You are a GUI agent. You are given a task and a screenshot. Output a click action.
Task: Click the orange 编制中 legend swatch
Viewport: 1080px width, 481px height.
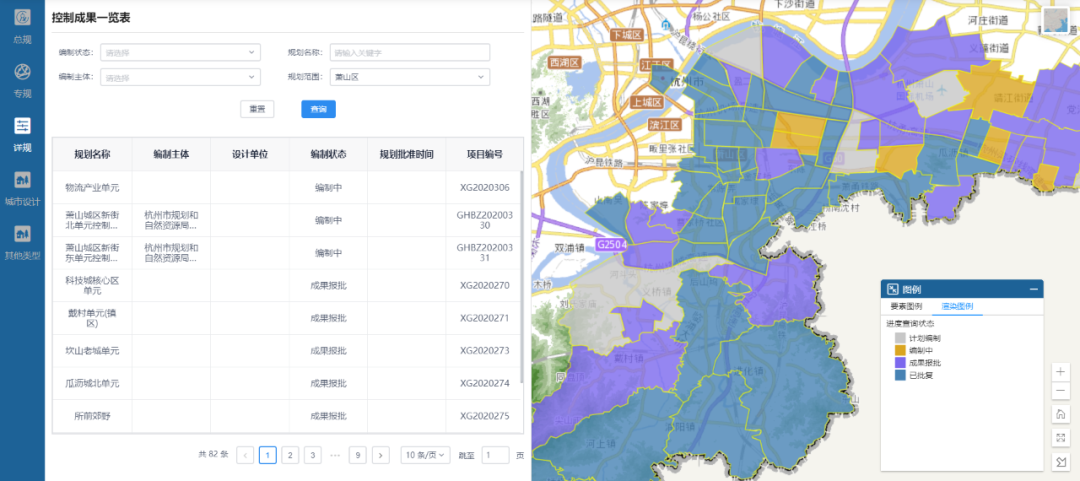pos(900,351)
